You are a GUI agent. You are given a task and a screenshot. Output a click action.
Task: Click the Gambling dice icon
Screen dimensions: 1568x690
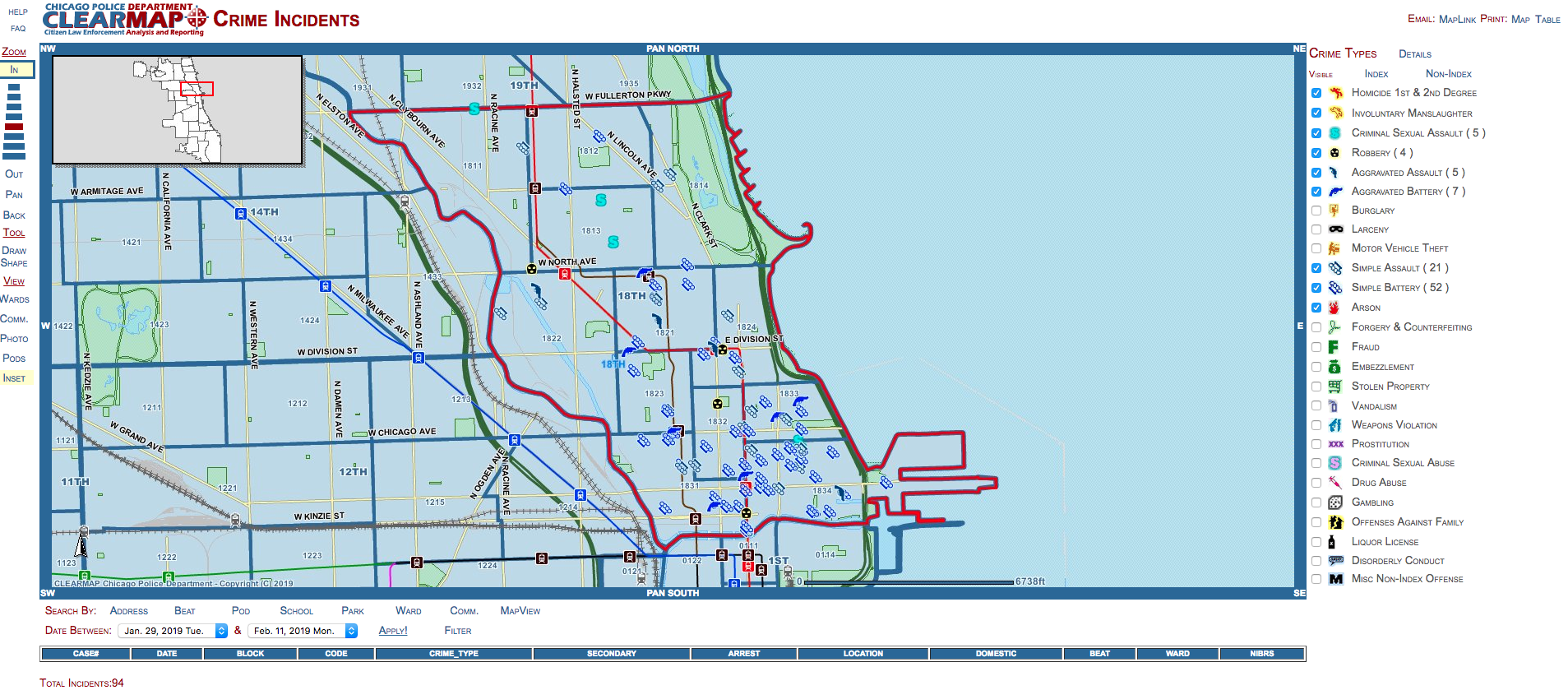[x=1335, y=502]
